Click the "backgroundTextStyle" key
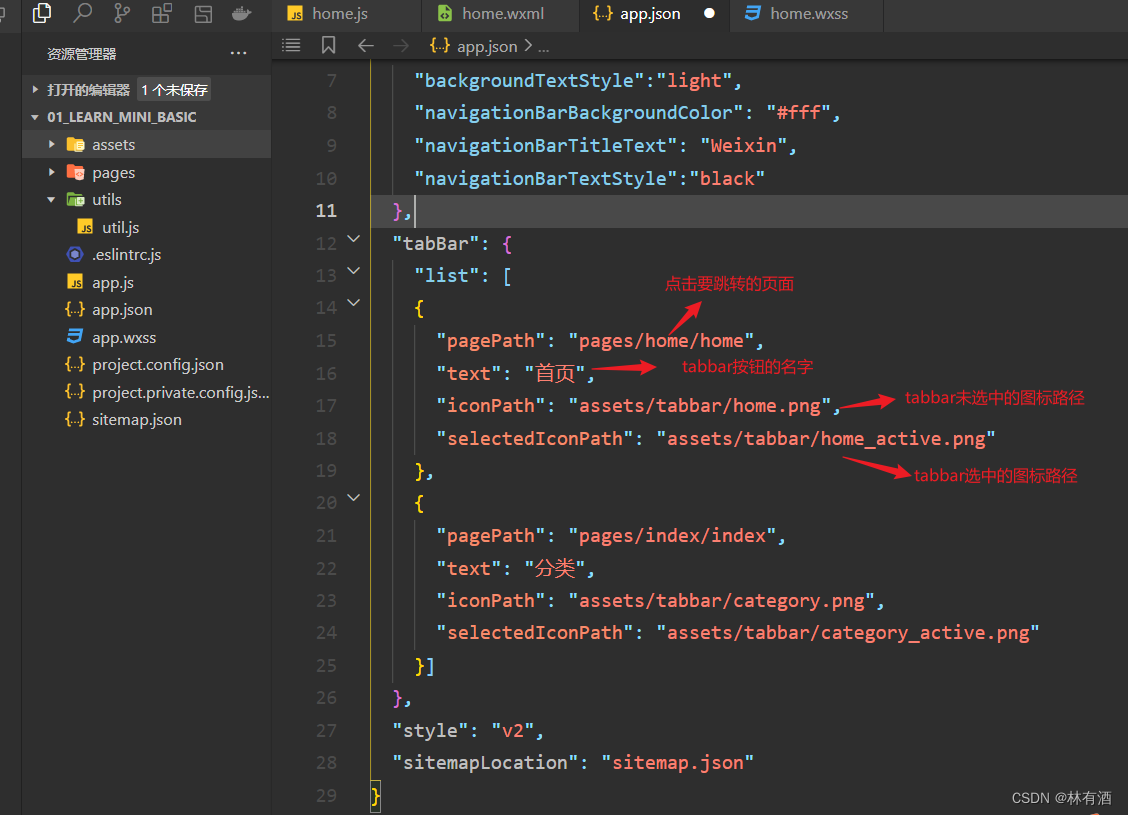 [529, 81]
